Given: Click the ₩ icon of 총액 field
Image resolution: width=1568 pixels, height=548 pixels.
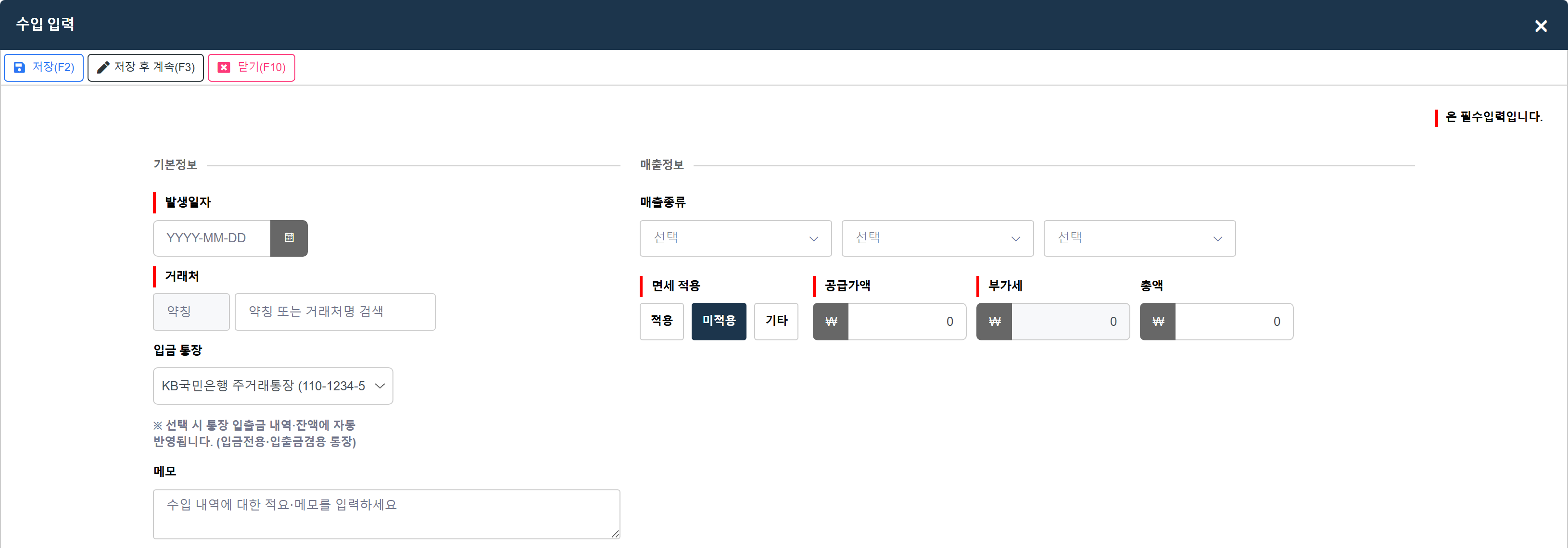Looking at the screenshot, I should (1158, 321).
